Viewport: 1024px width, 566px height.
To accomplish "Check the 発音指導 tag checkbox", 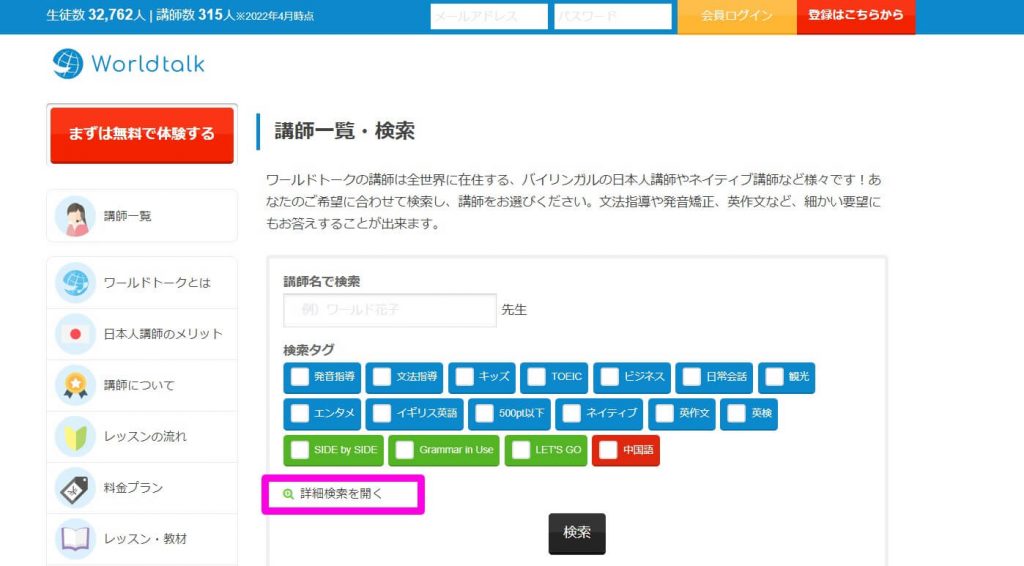I will [300, 377].
